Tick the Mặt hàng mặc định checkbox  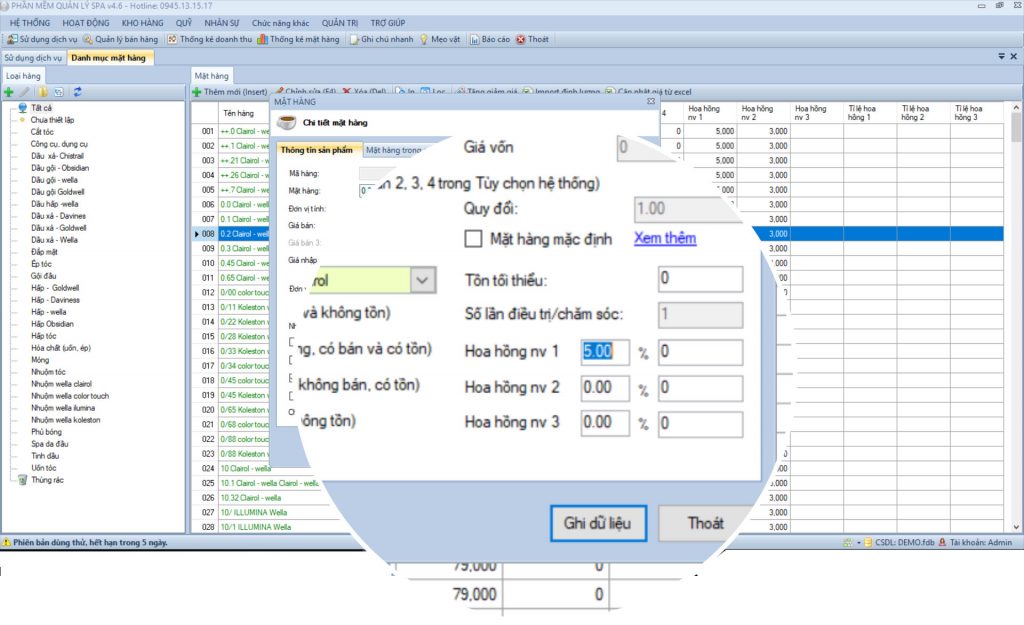click(474, 240)
